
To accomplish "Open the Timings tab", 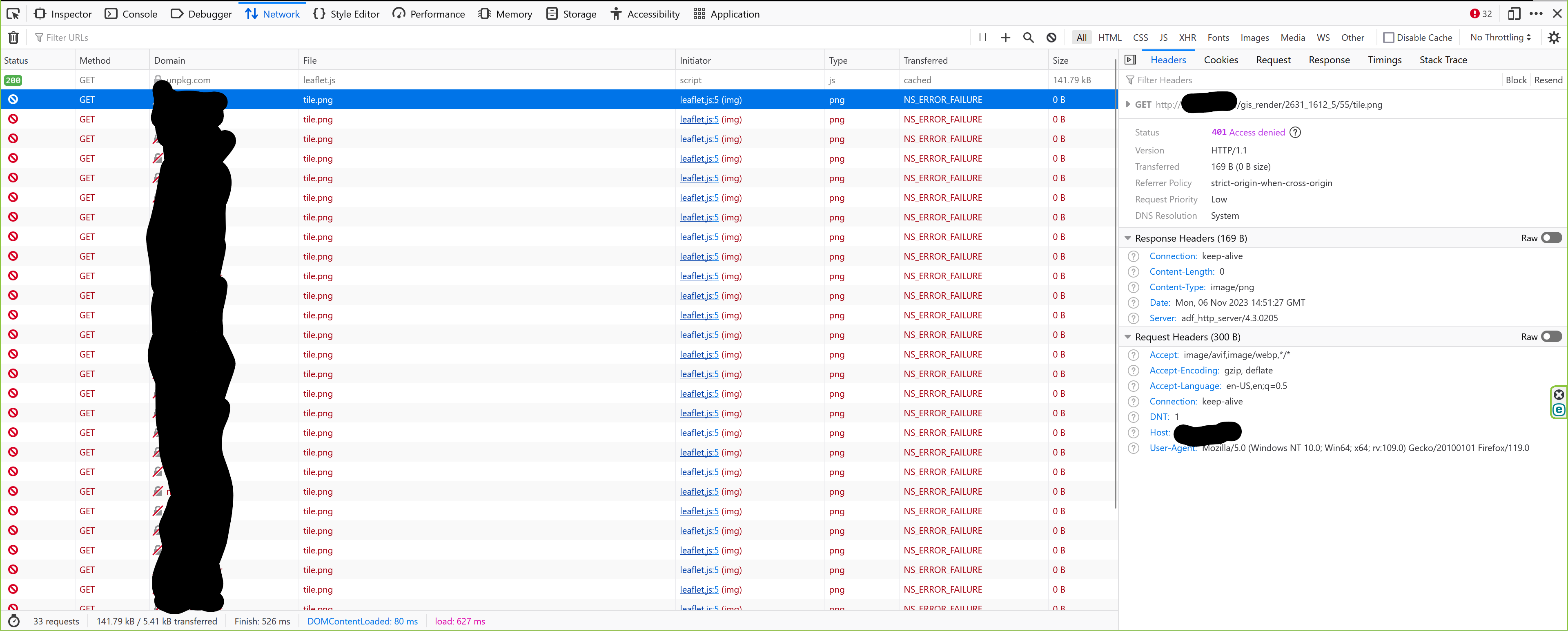I will click(1384, 60).
